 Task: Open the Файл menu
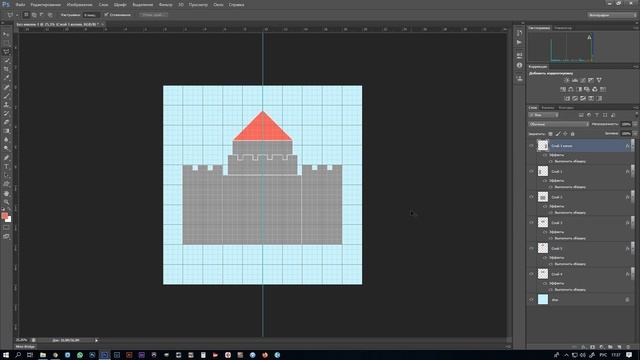coord(20,5)
